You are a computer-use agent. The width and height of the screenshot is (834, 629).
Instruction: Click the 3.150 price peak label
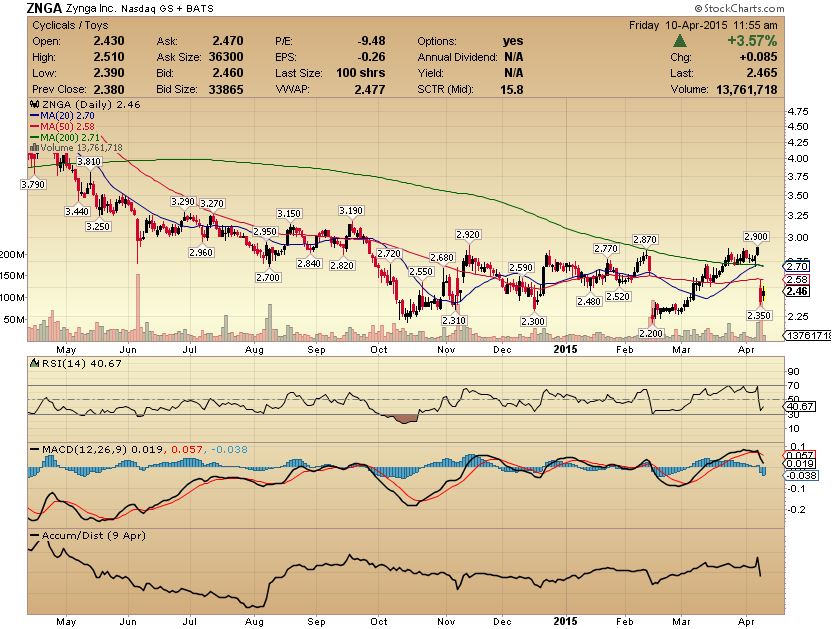click(289, 214)
